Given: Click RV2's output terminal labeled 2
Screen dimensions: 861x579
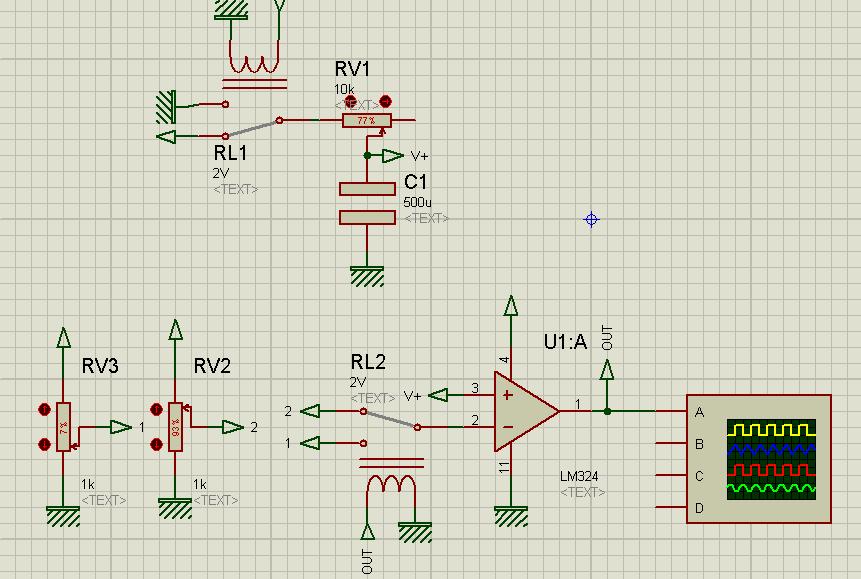Looking at the screenshot, I should (x=233, y=427).
